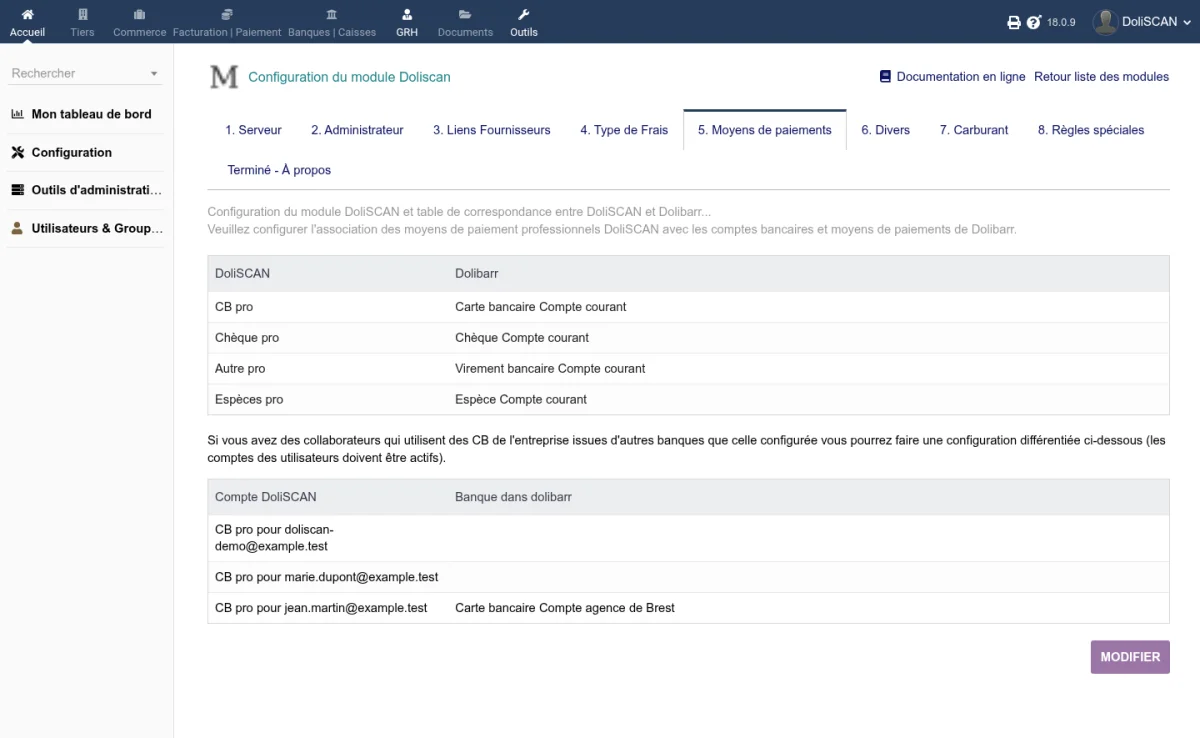
Task: Click the Autre pro row label
Action: (240, 368)
